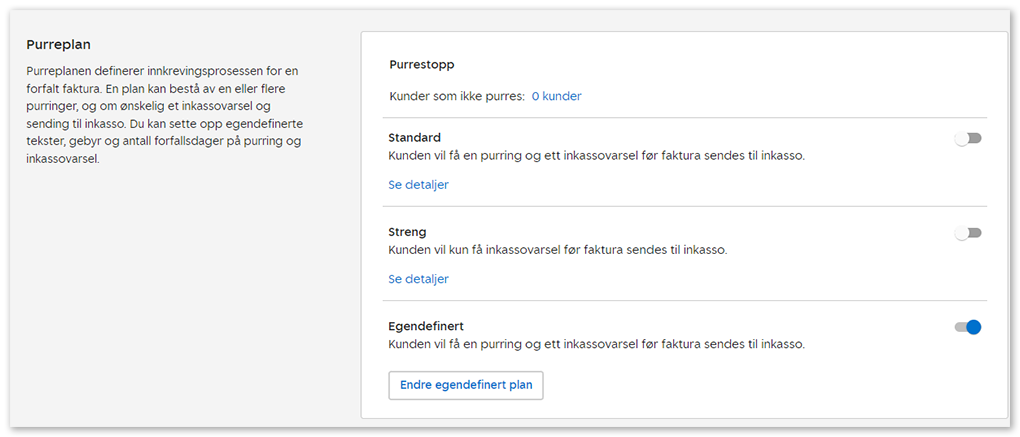Enable the Standard purreplan toggle
Image resolution: width=1020 pixels, height=437 pixels.
click(968, 138)
